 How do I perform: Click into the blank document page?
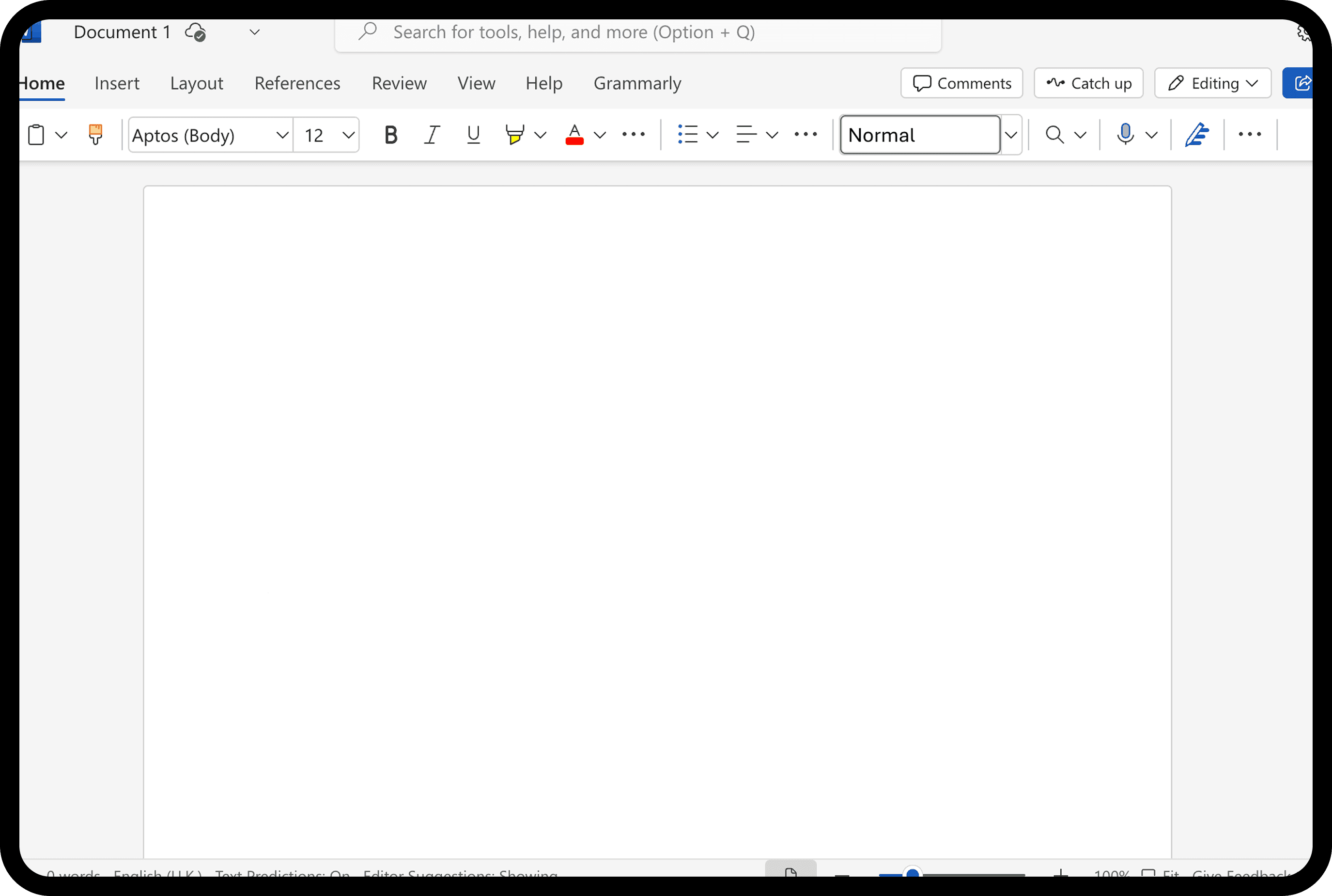click(657, 521)
